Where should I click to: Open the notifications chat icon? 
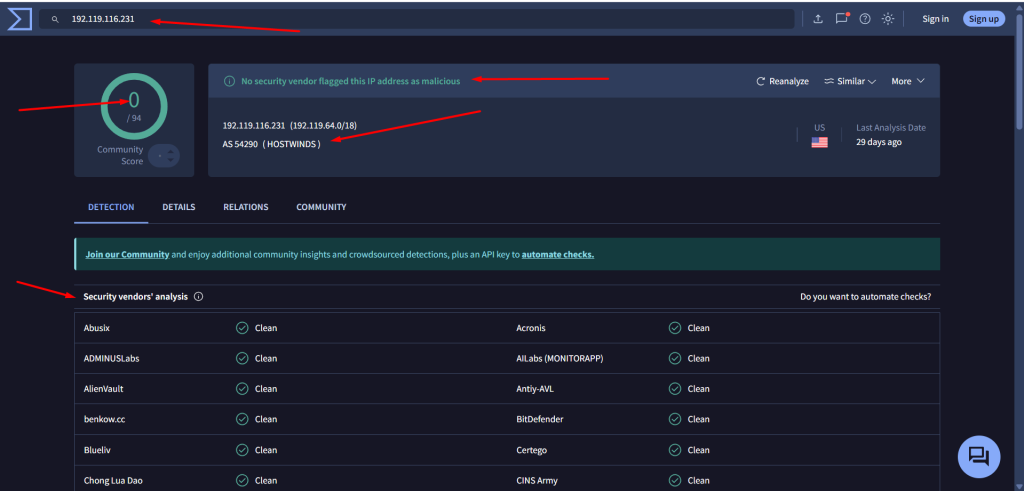(x=842, y=18)
